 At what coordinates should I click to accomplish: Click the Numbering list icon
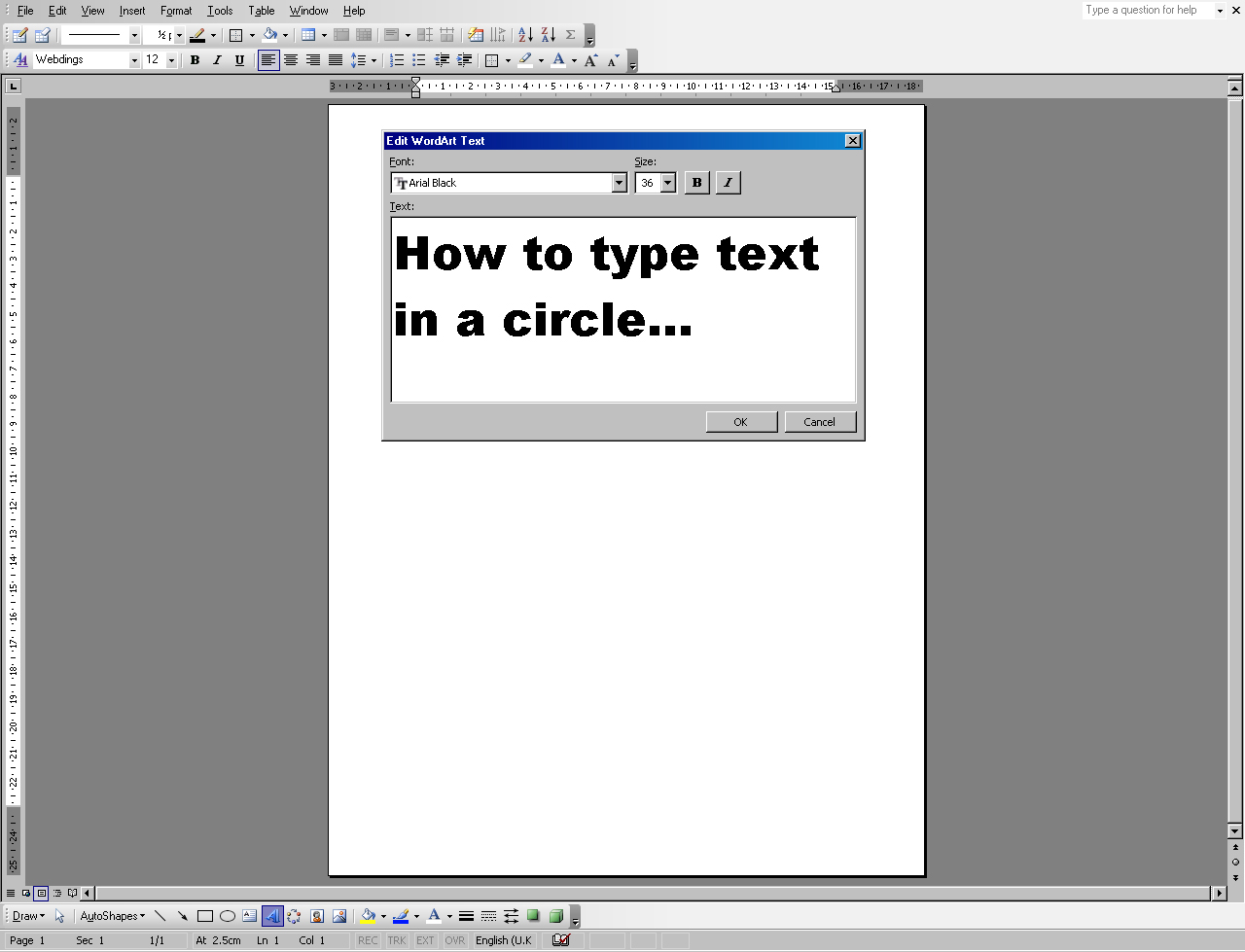tap(397, 60)
